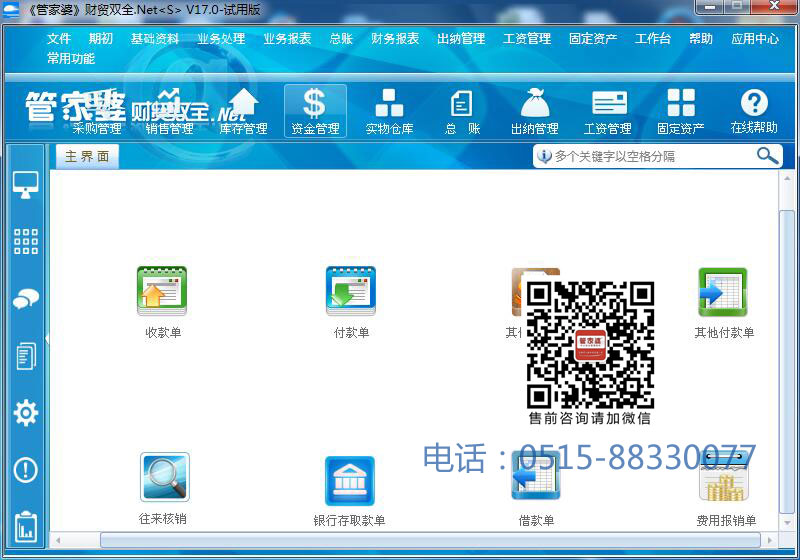This screenshot has width=800, height=560.
Task: Click the horizontal scrollbar right arrow
Action: (x=769, y=540)
